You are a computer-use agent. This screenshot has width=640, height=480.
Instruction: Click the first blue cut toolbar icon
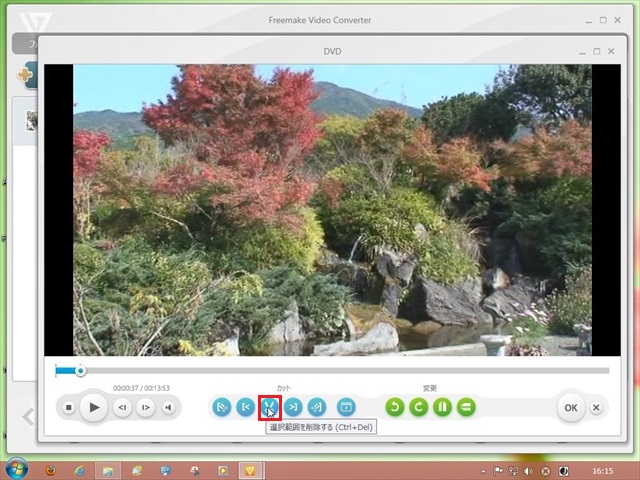pyautogui.click(x=221, y=407)
